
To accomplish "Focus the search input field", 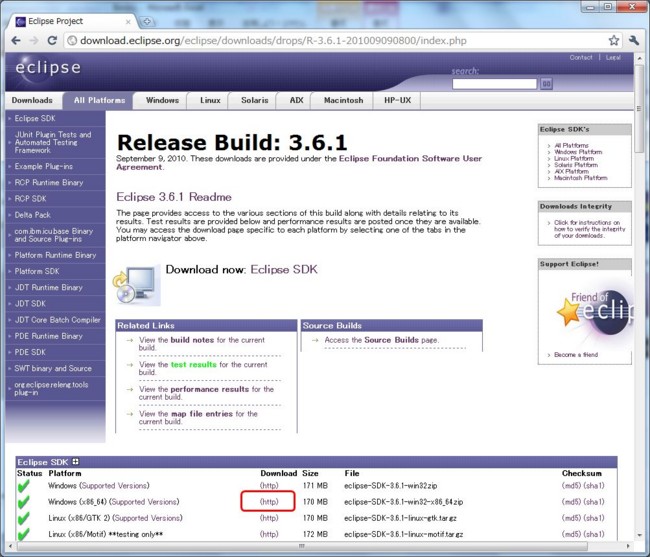I will click(495, 84).
